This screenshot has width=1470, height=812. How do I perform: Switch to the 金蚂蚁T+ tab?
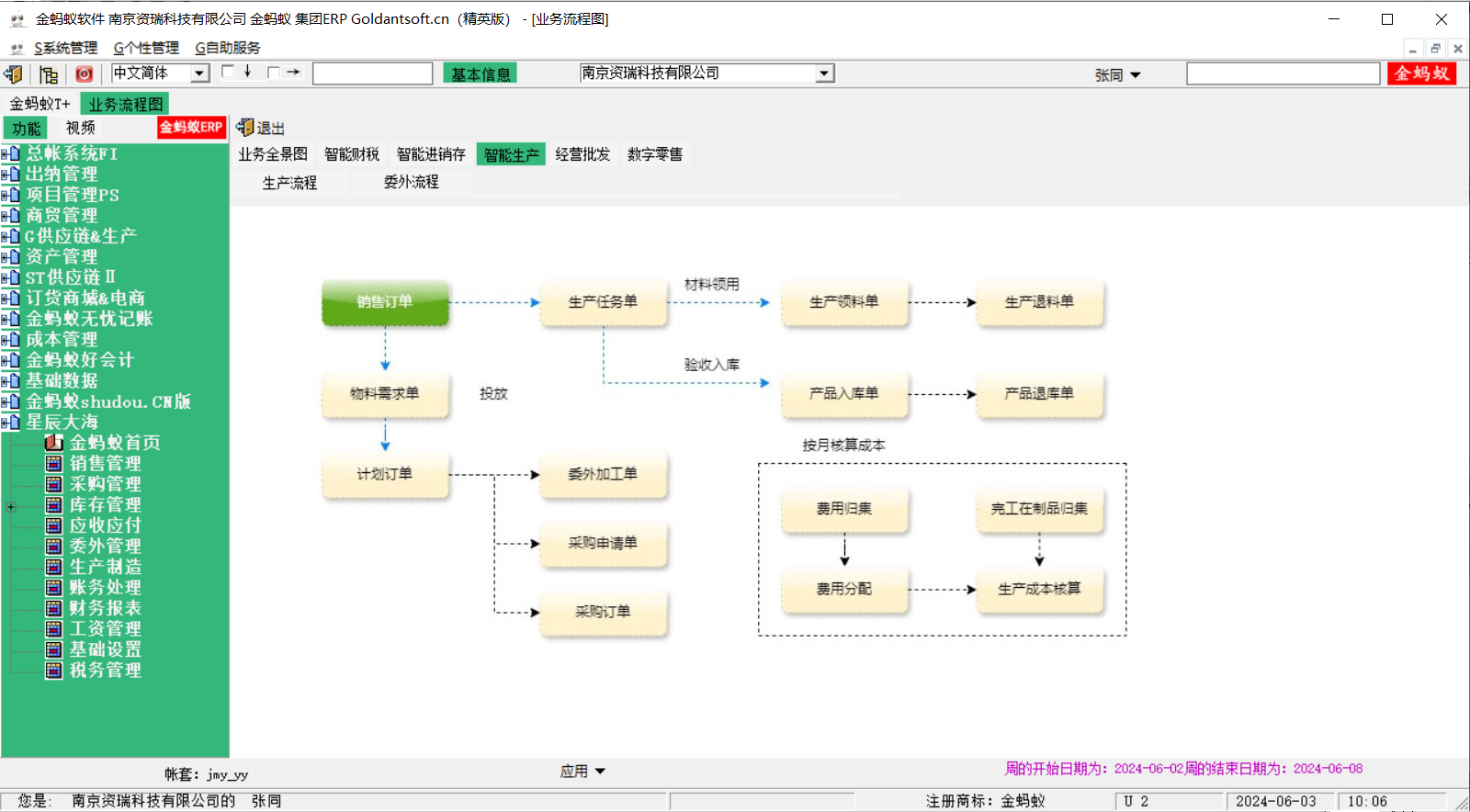[40, 104]
